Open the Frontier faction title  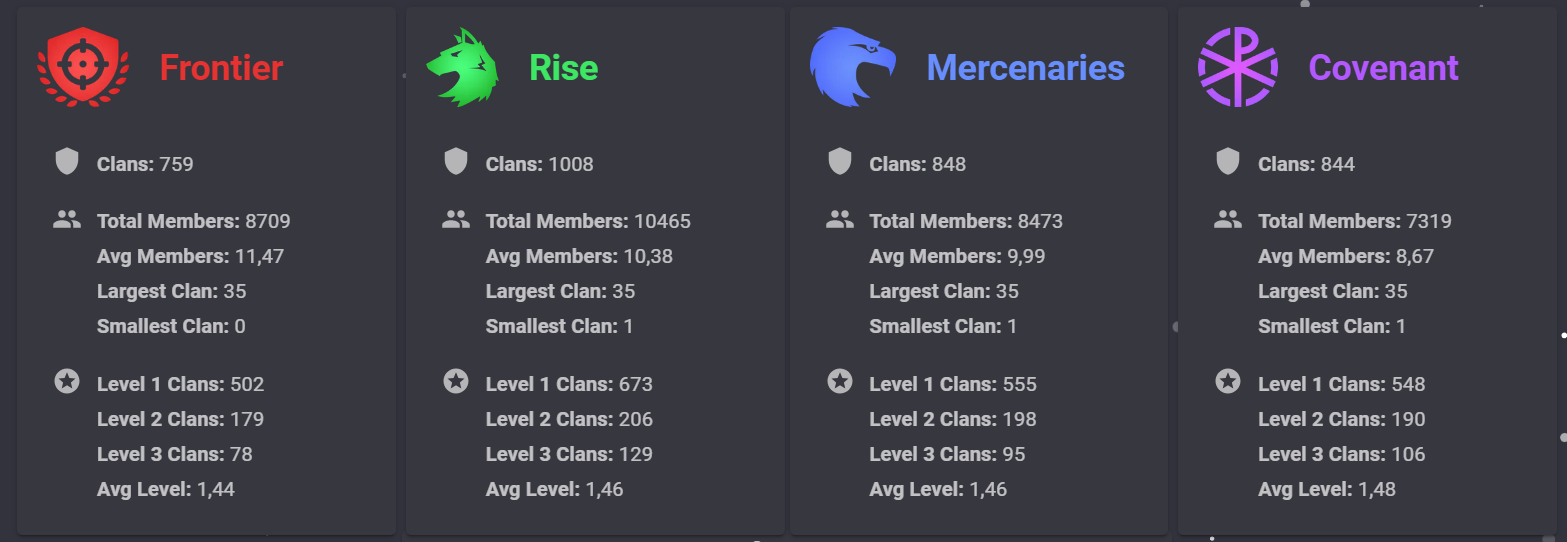[x=221, y=68]
